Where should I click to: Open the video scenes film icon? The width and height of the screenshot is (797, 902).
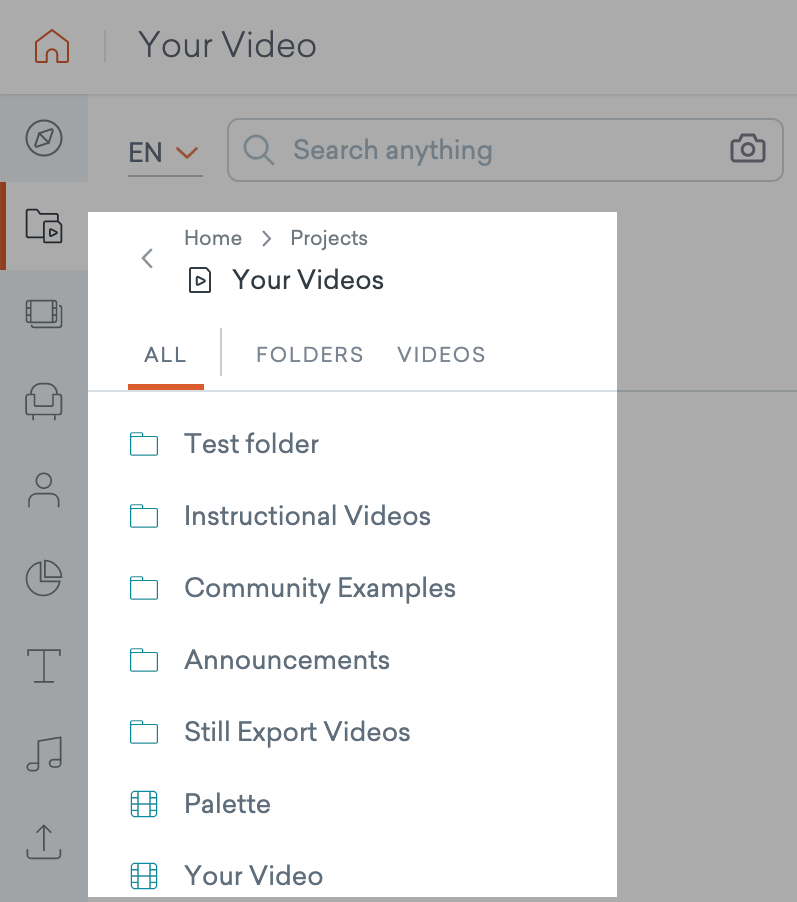44,314
